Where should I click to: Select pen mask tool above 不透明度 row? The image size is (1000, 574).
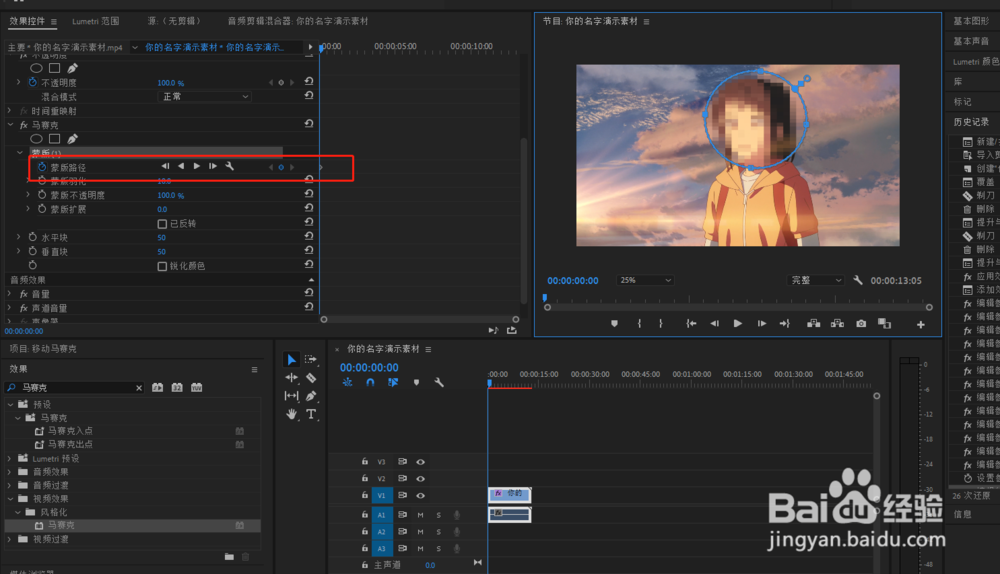pyautogui.click(x=73, y=68)
